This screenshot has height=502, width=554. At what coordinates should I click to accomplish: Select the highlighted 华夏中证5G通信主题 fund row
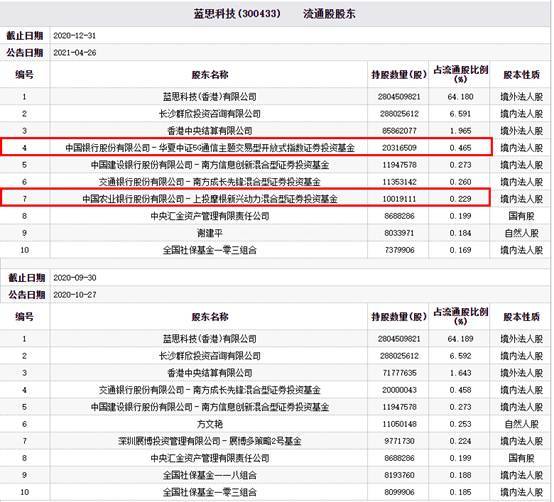coord(246,147)
